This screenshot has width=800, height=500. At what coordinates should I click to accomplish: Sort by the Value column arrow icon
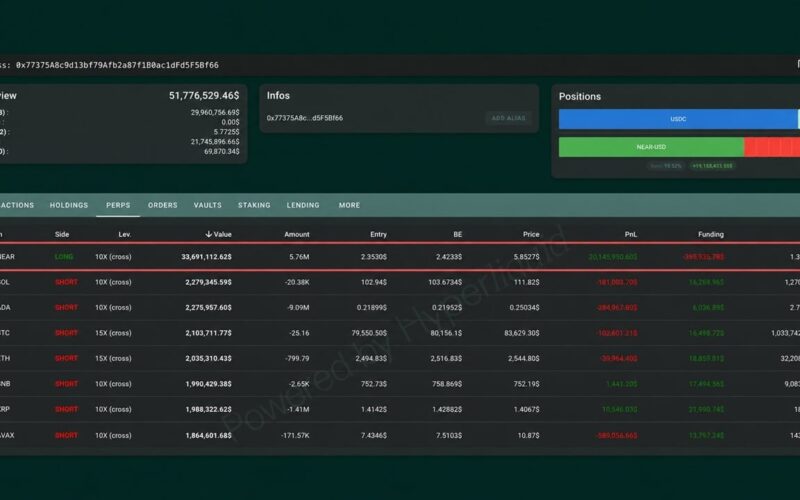click(x=208, y=234)
